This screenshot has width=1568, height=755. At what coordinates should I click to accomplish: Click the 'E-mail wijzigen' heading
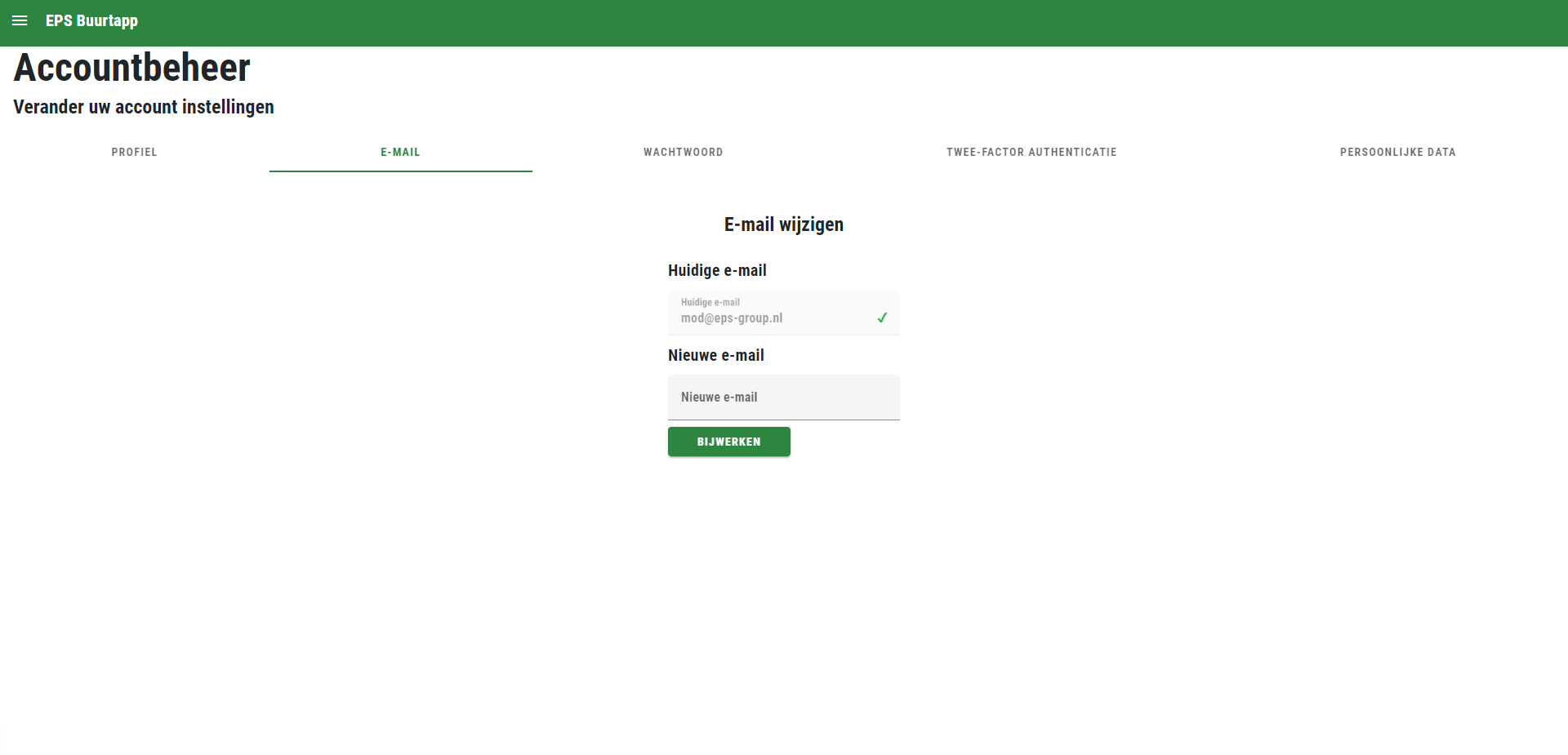pyautogui.click(x=784, y=224)
